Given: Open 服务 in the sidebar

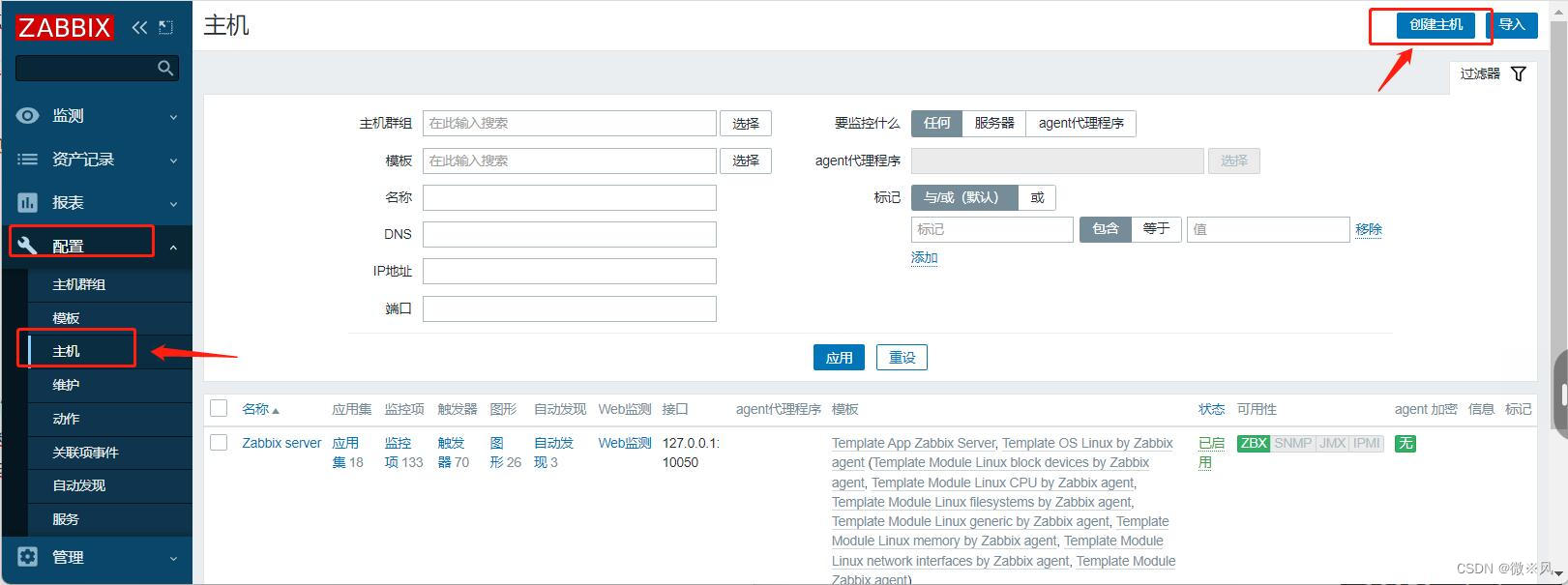Looking at the screenshot, I should (x=66, y=519).
